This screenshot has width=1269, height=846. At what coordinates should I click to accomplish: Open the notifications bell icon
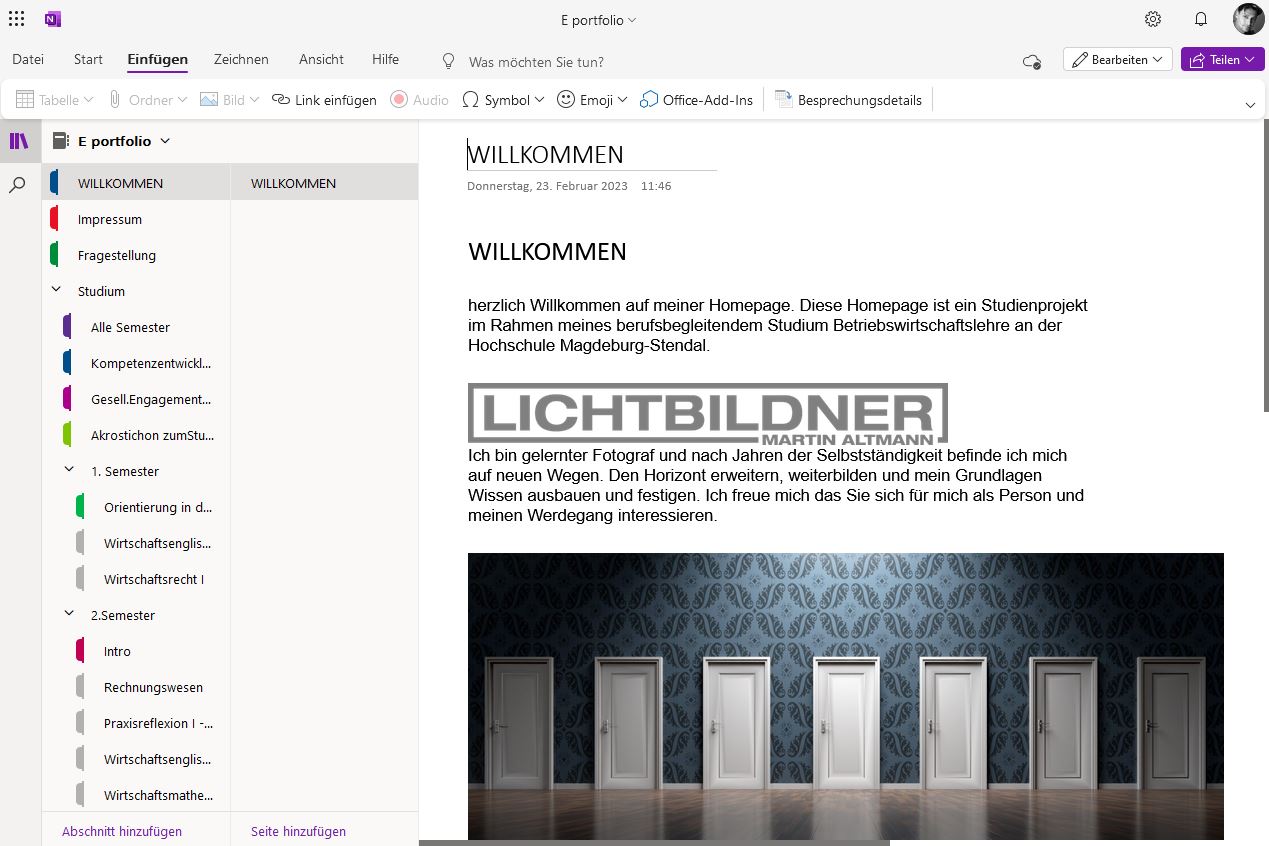(x=1201, y=19)
